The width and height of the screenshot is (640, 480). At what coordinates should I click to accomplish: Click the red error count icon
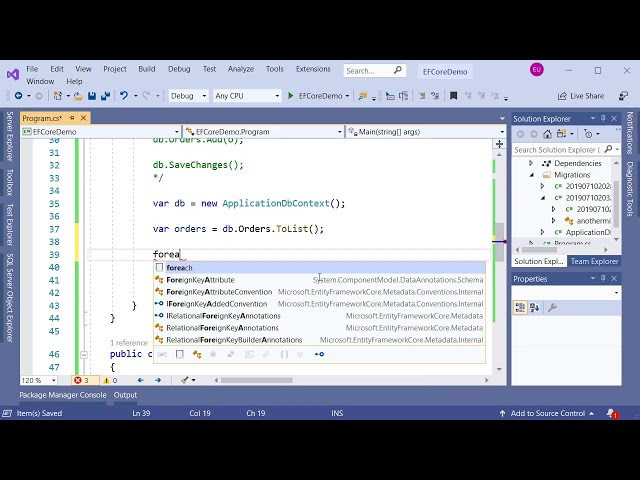point(78,380)
